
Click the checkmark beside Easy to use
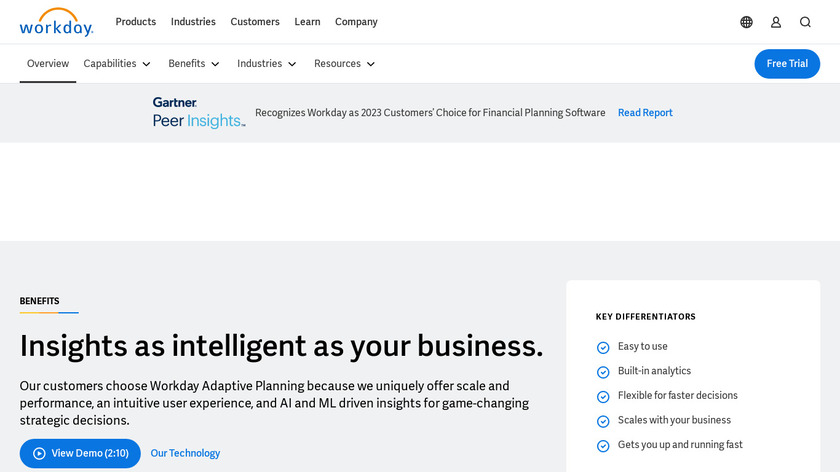pos(603,347)
